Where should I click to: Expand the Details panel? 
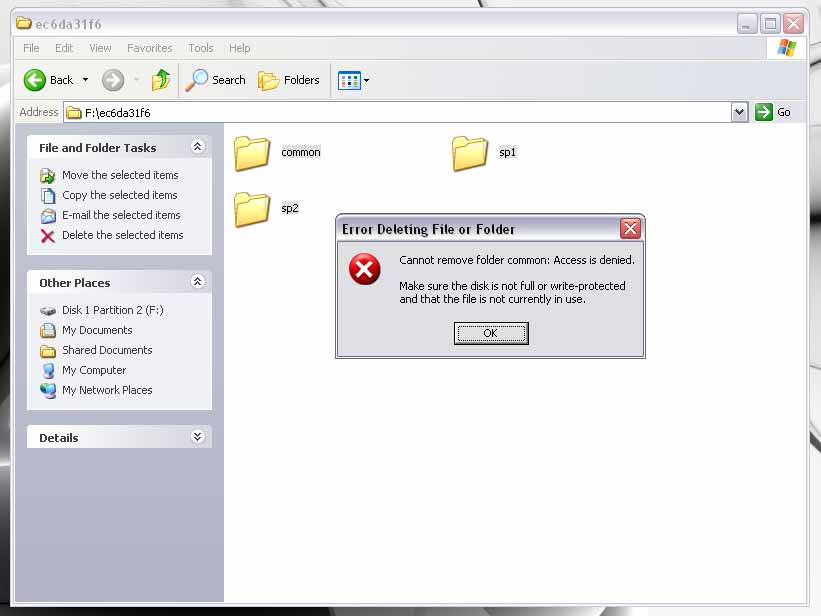(x=197, y=437)
